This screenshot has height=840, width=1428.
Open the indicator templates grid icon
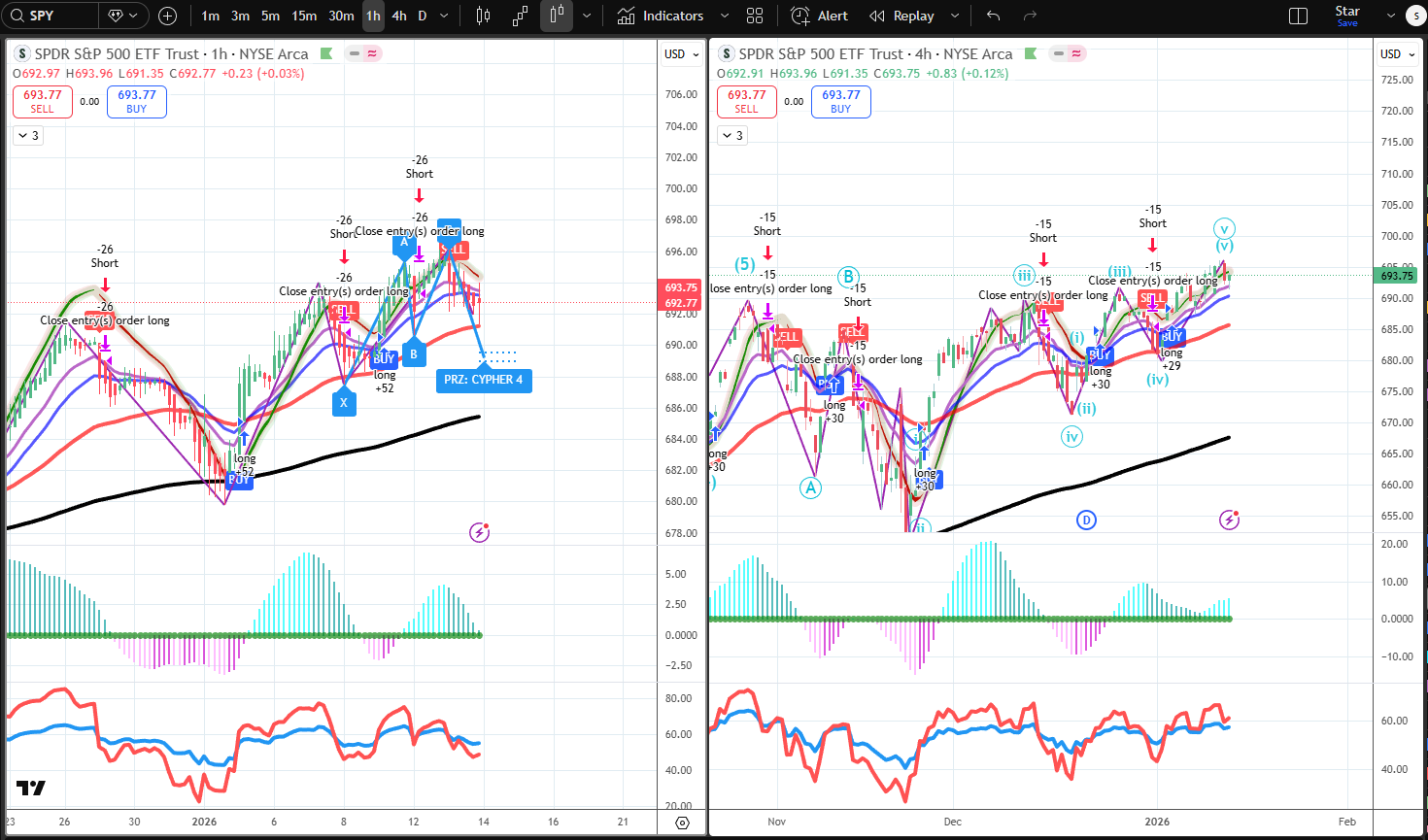click(755, 16)
